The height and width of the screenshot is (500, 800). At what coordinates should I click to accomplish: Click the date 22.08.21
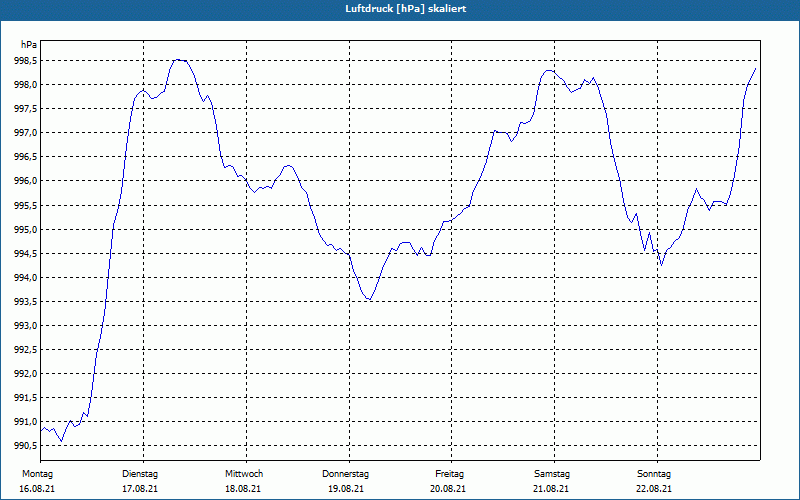654,489
